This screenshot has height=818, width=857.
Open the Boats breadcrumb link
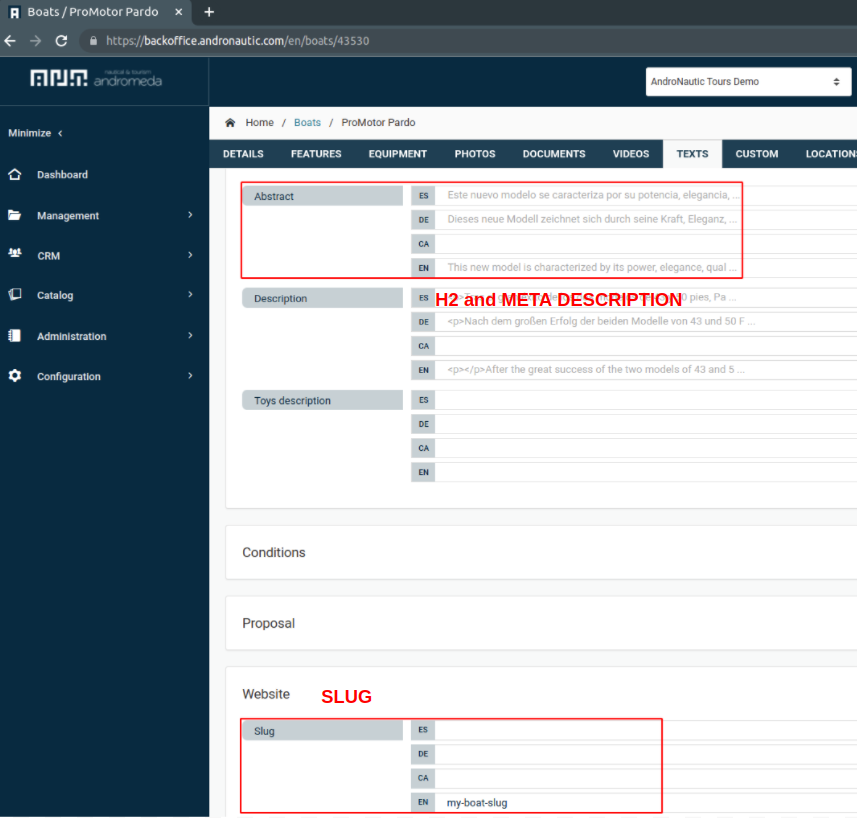point(307,122)
